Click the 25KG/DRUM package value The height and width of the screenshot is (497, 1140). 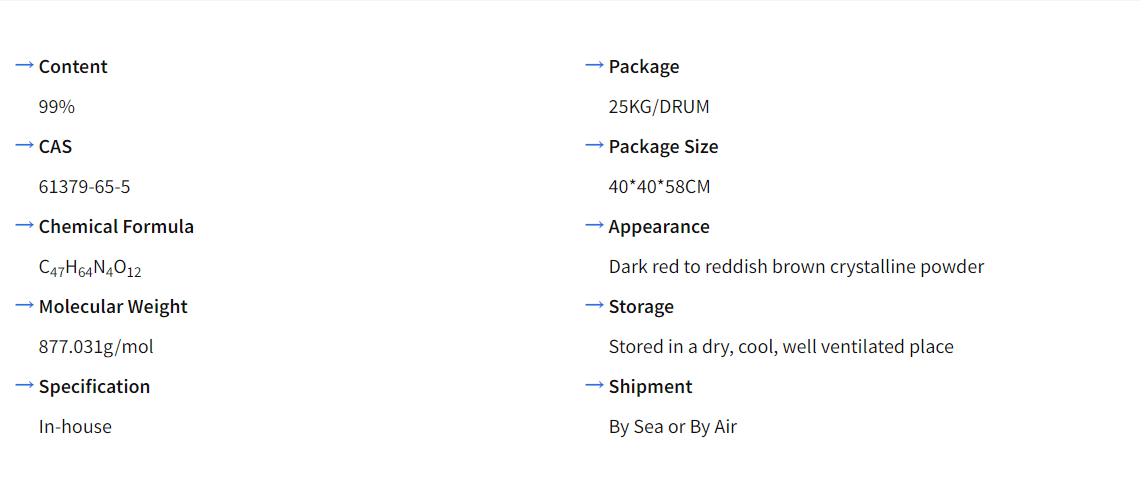point(659,107)
